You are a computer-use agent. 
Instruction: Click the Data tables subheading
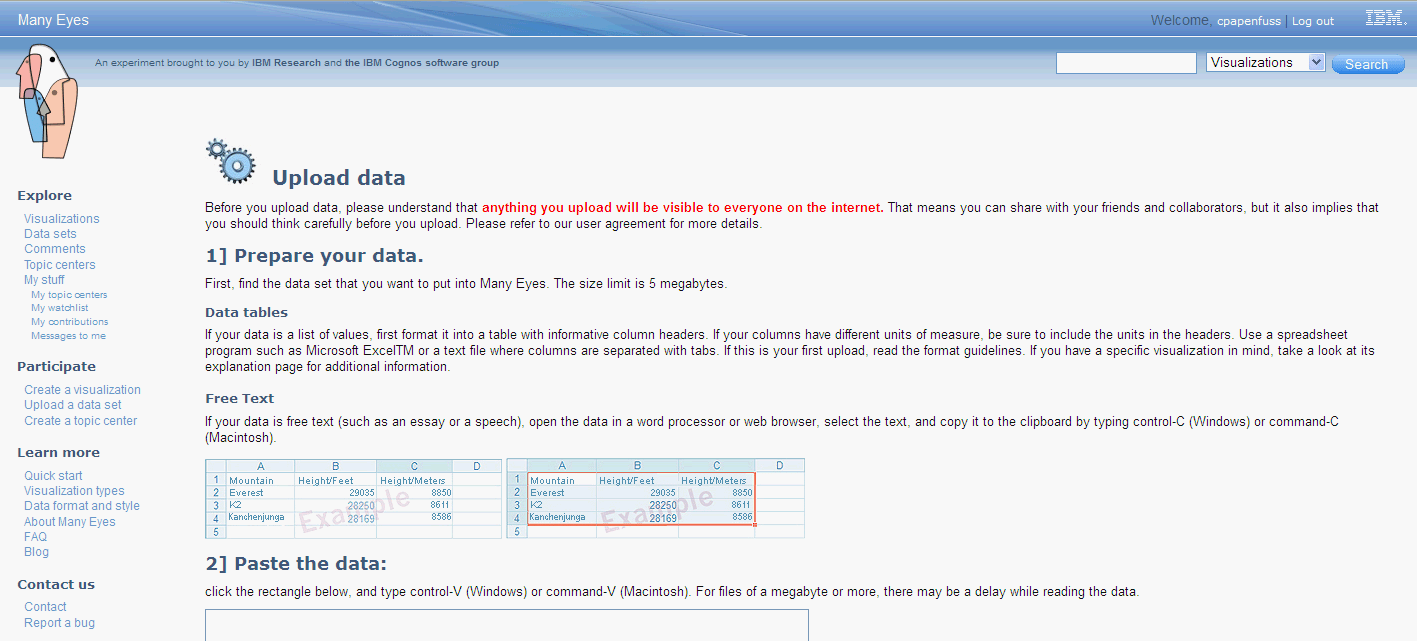pyautogui.click(x=246, y=313)
